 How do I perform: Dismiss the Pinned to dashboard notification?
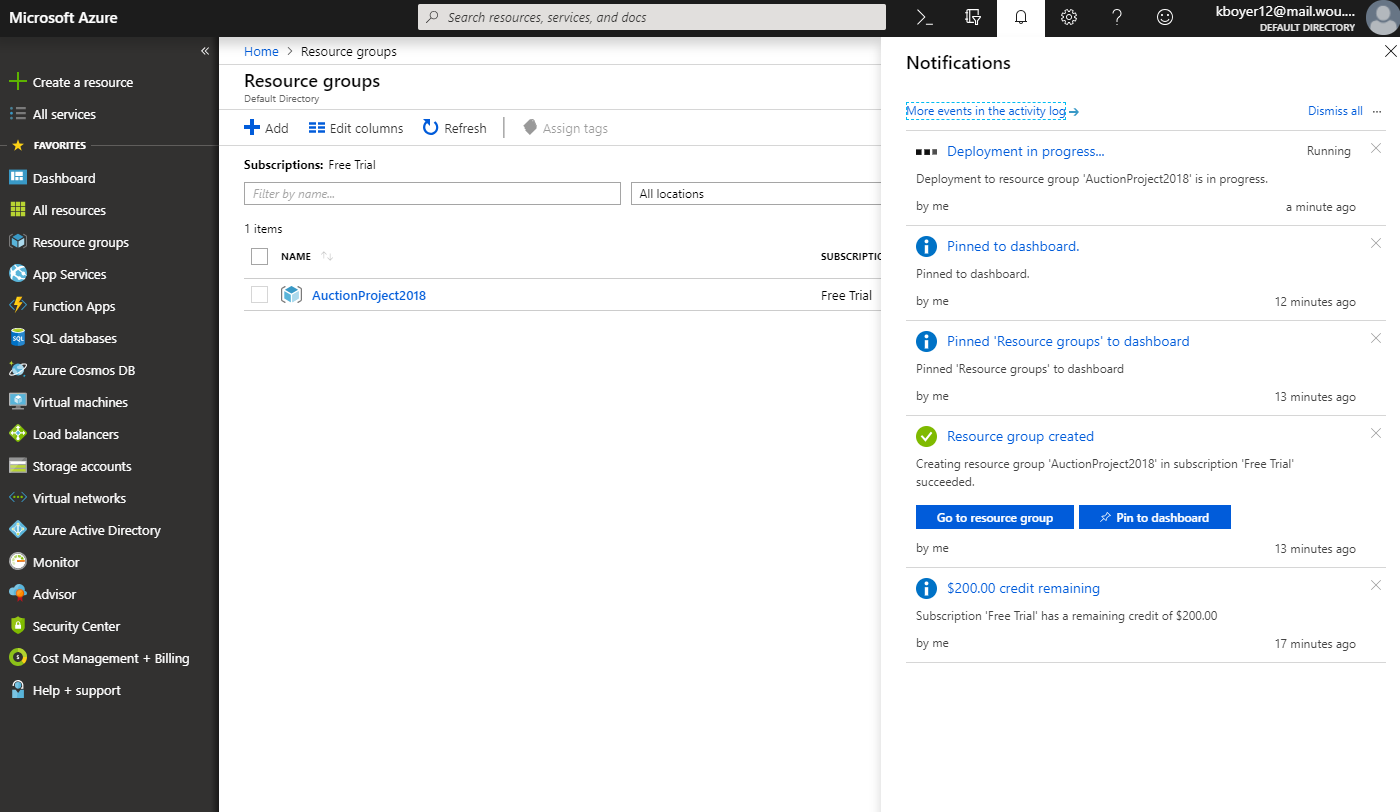click(1376, 243)
